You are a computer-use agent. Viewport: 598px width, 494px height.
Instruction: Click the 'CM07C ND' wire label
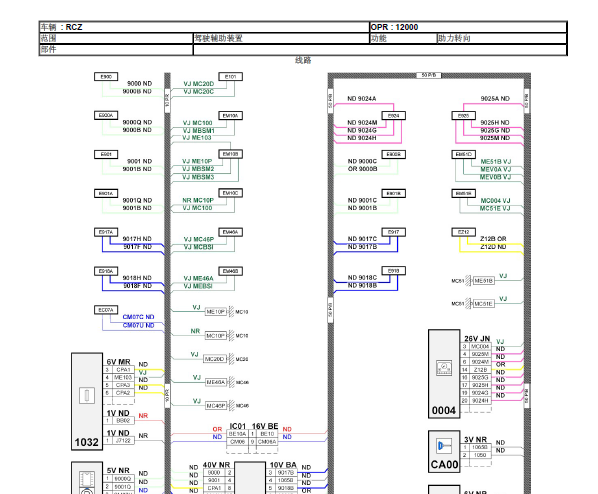(x=138, y=317)
